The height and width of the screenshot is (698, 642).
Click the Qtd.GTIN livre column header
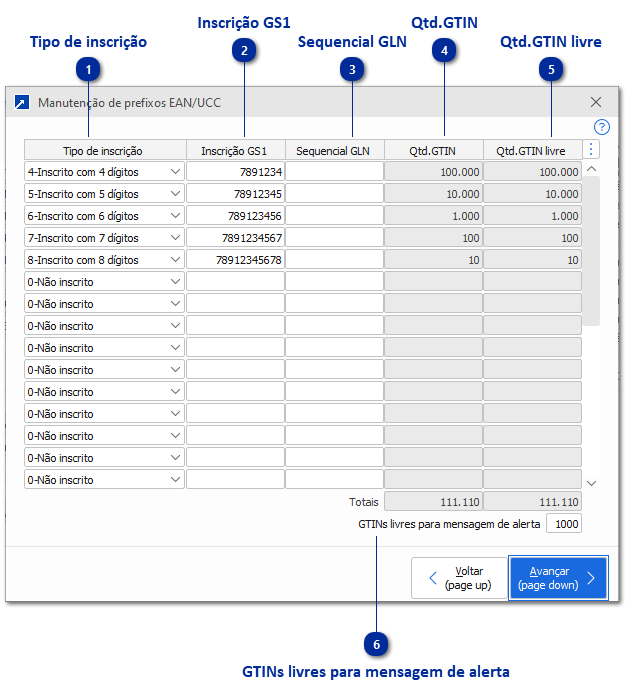(x=532, y=150)
